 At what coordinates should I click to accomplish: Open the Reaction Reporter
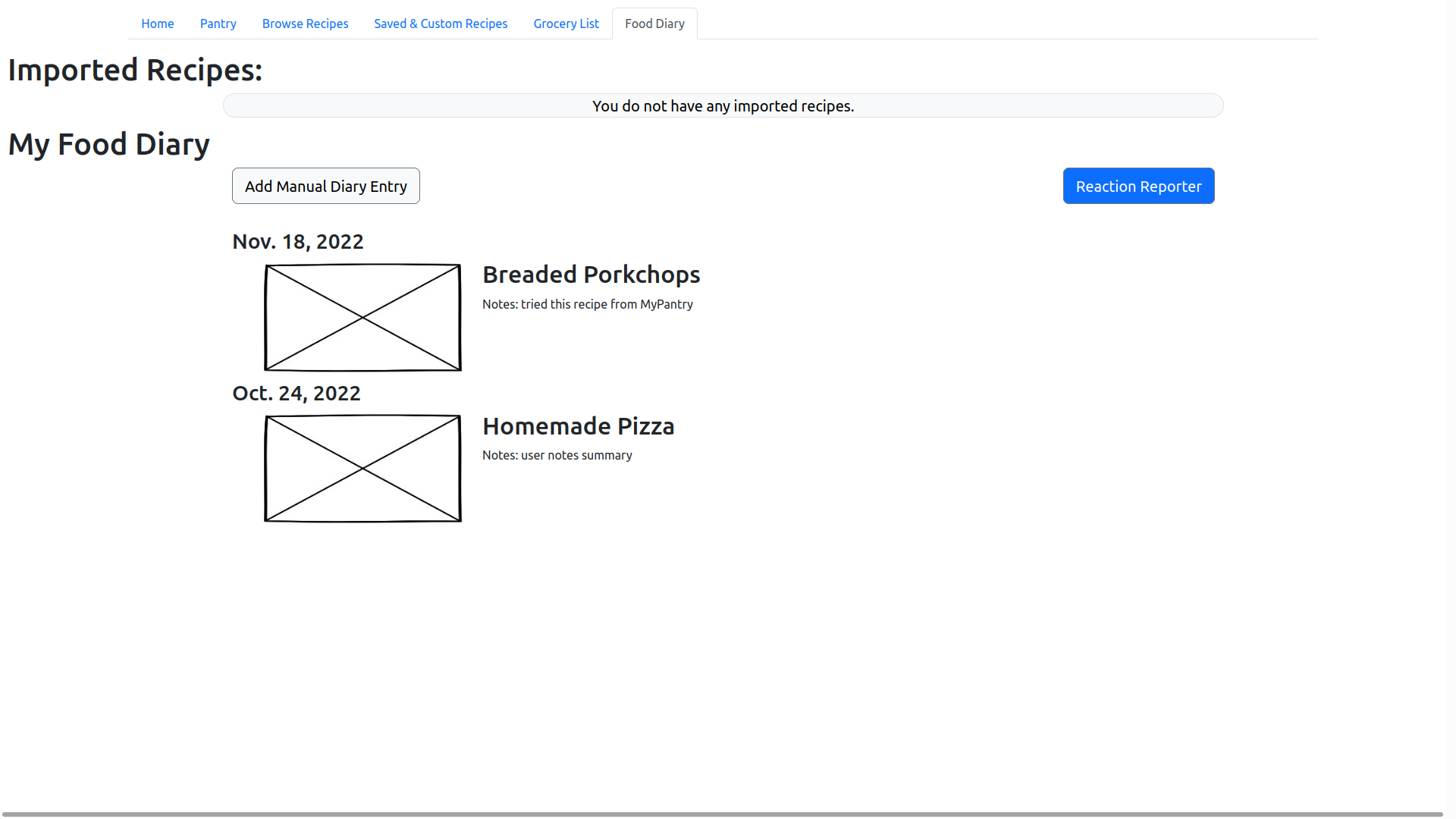tap(1138, 186)
